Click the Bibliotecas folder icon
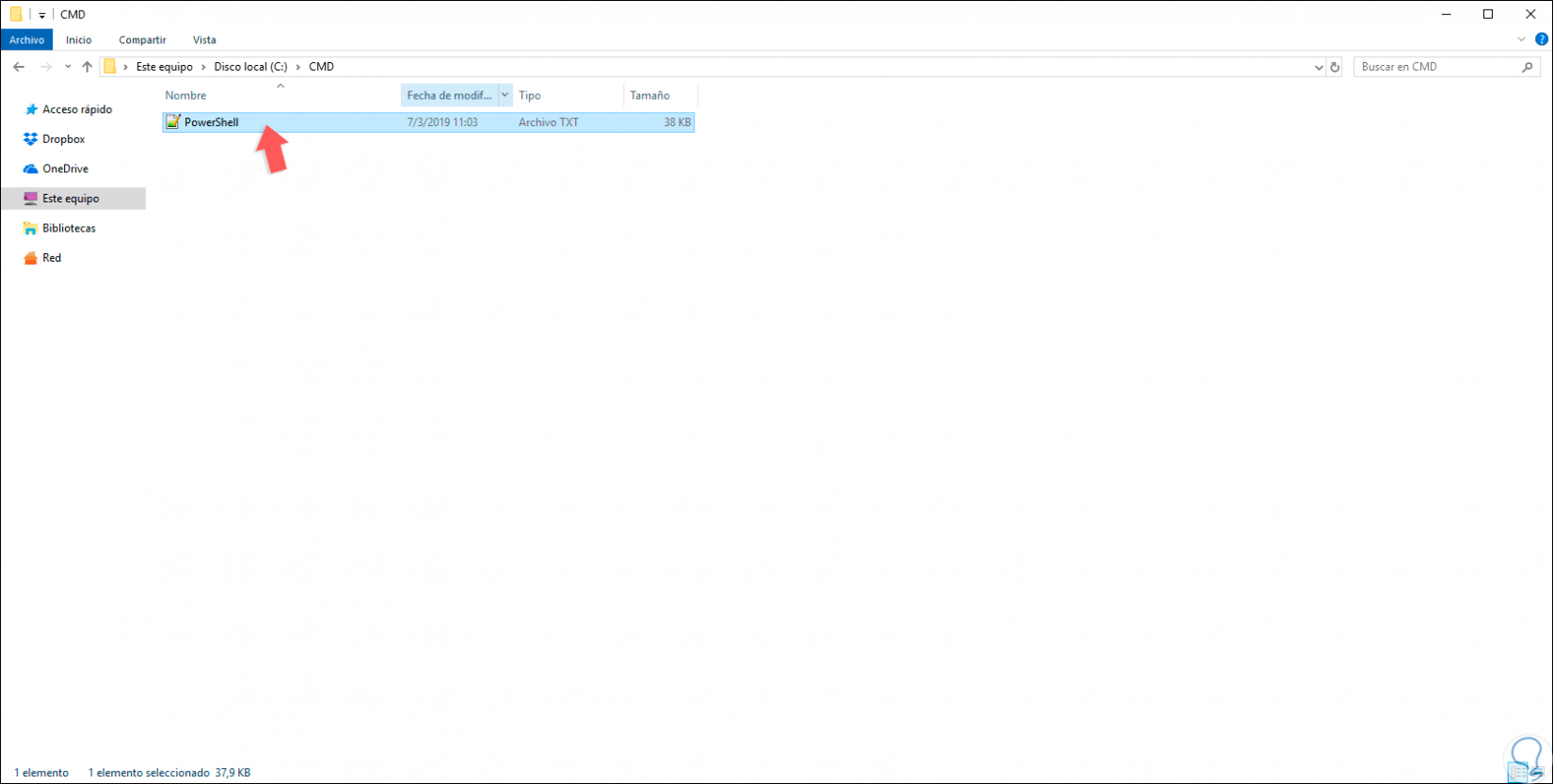The width and height of the screenshot is (1553, 784). 31,228
